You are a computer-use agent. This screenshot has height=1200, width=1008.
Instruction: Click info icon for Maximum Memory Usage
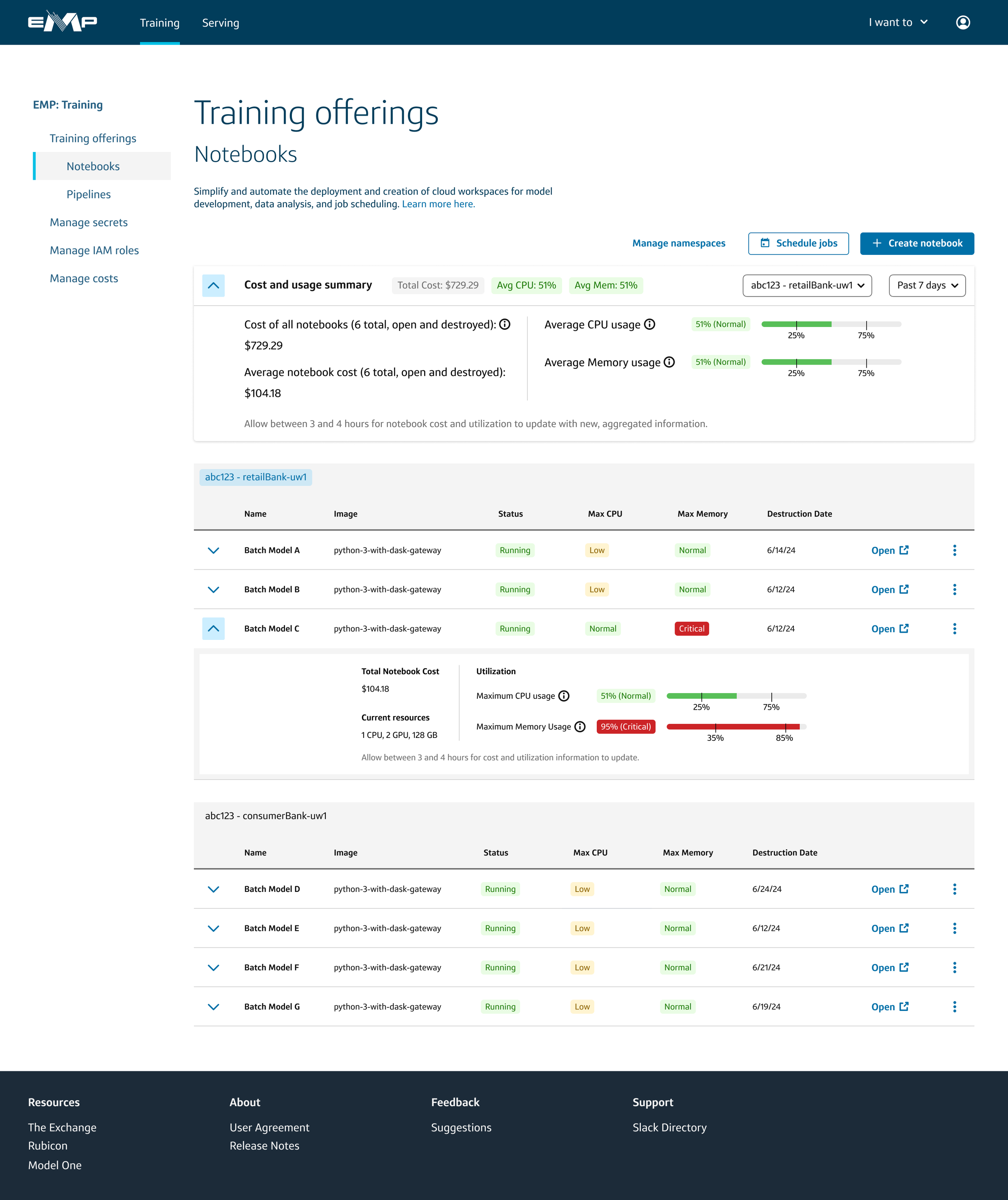click(580, 727)
